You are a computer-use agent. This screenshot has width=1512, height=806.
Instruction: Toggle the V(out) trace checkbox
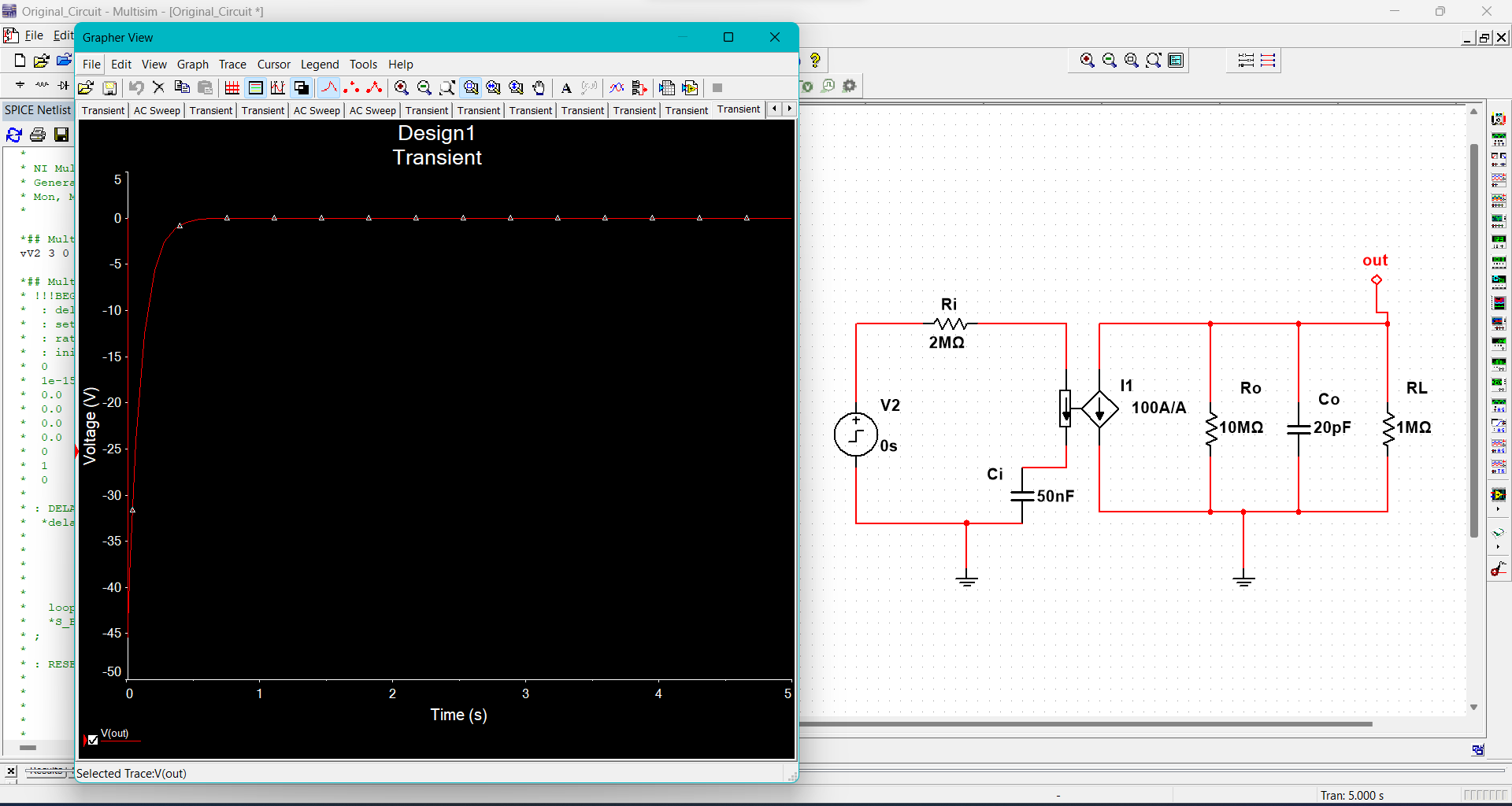coord(92,739)
